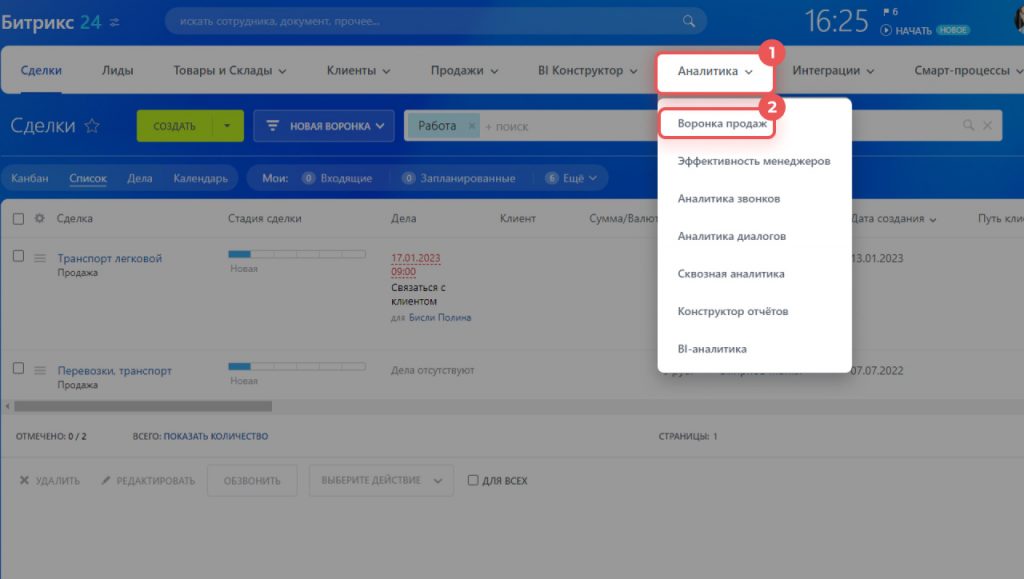The height and width of the screenshot is (579, 1024).
Task: Enable the ДЛЯ ВСЕХ checkbox
Action: (x=473, y=480)
